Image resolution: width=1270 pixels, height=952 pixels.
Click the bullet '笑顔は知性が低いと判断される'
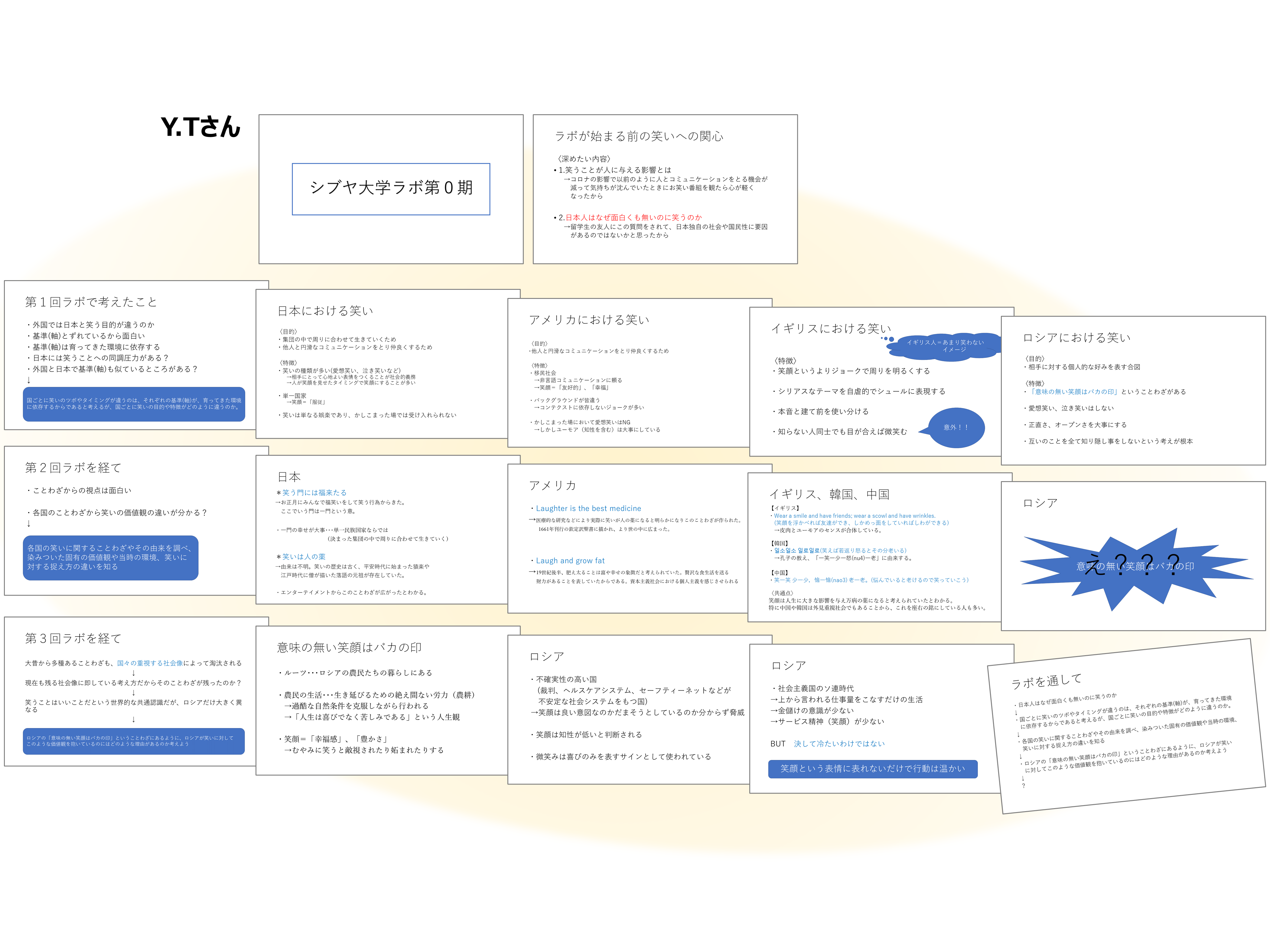point(586,734)
